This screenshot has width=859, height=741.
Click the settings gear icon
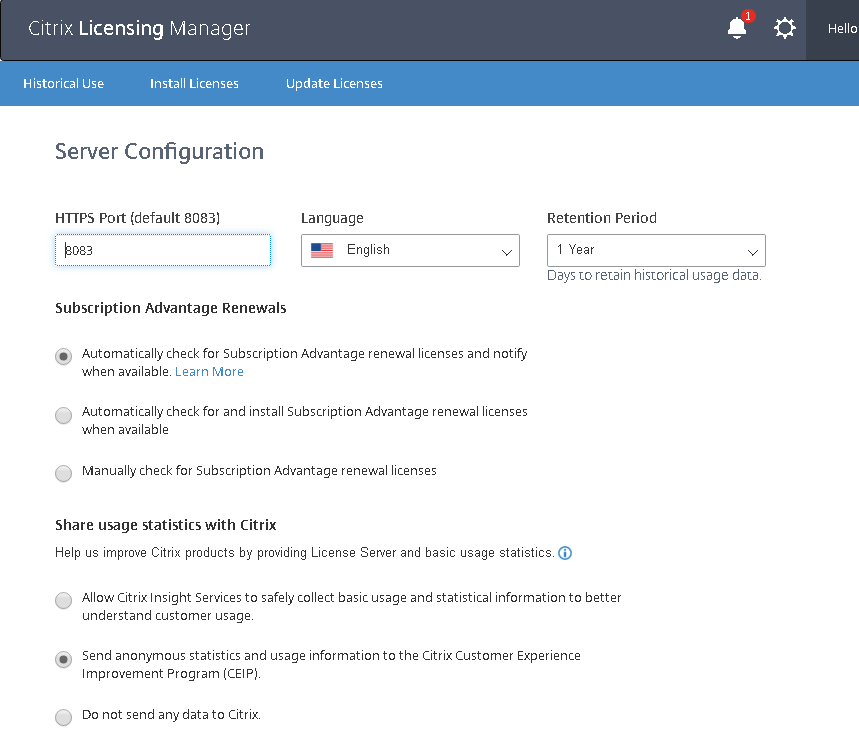tap(785, 29)
